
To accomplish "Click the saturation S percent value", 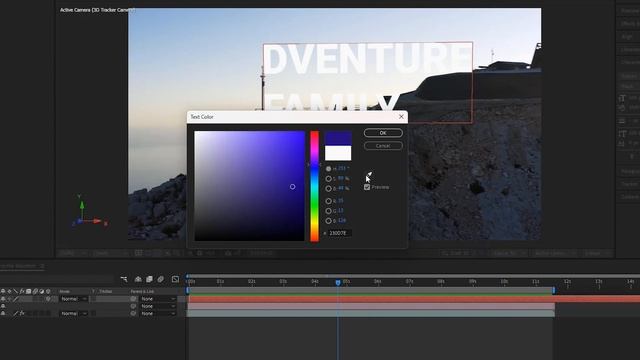I will pos(341,179).
